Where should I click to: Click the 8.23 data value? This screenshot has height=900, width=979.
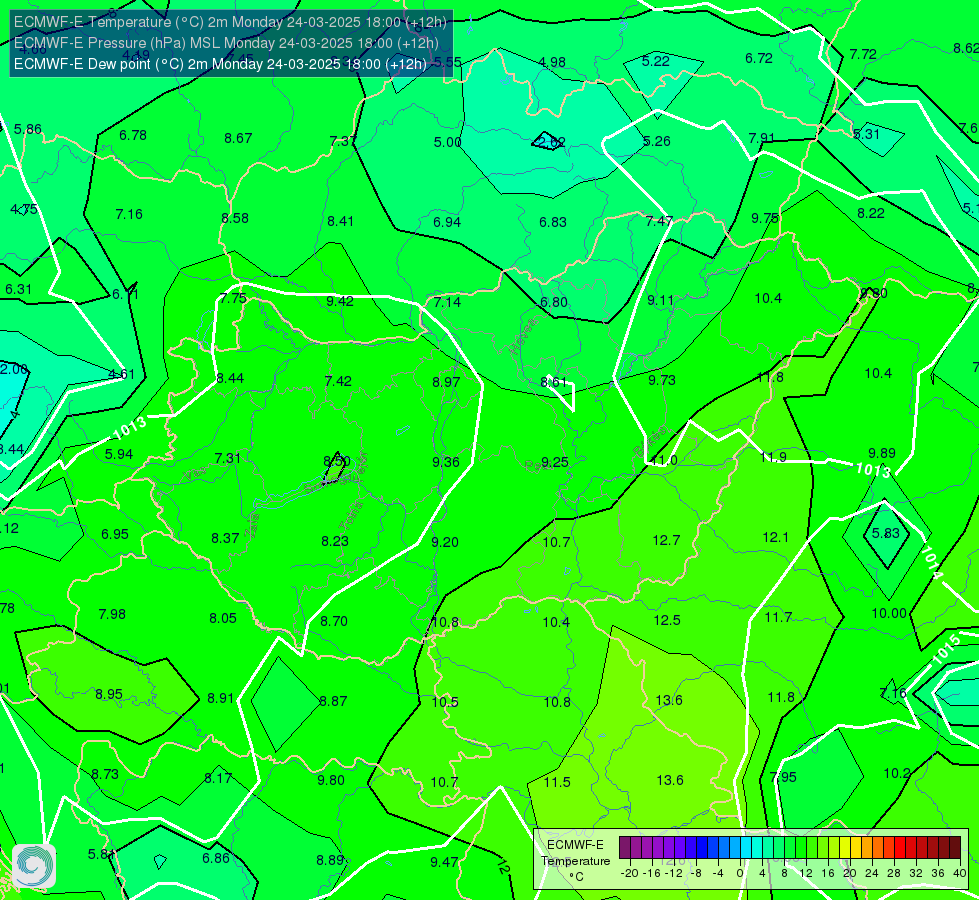click(x=335, y=541)
